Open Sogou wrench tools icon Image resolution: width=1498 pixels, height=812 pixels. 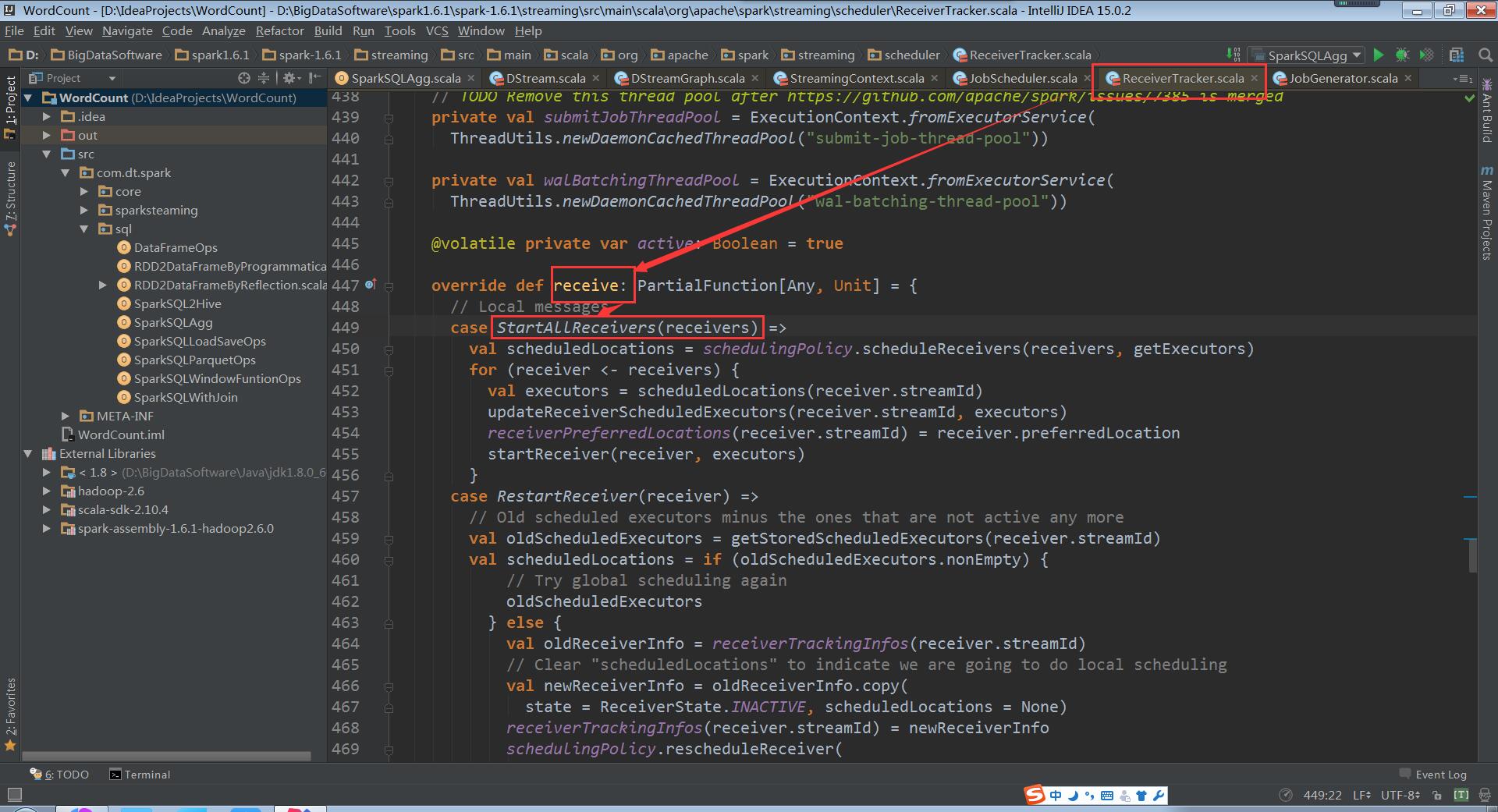(x=1159, y=796)
